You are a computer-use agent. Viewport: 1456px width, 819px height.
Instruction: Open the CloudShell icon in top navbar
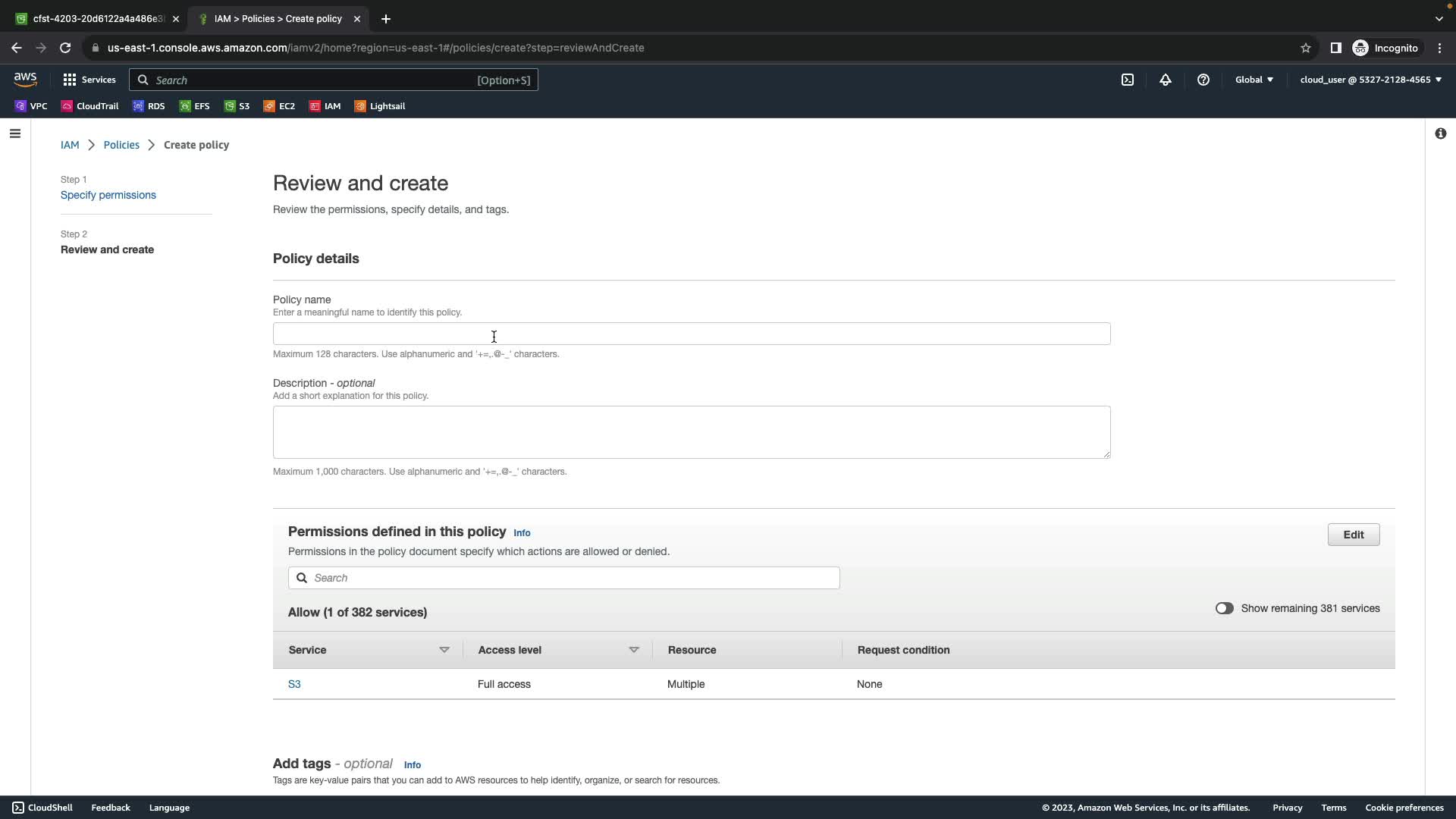tap(1128, 80)
